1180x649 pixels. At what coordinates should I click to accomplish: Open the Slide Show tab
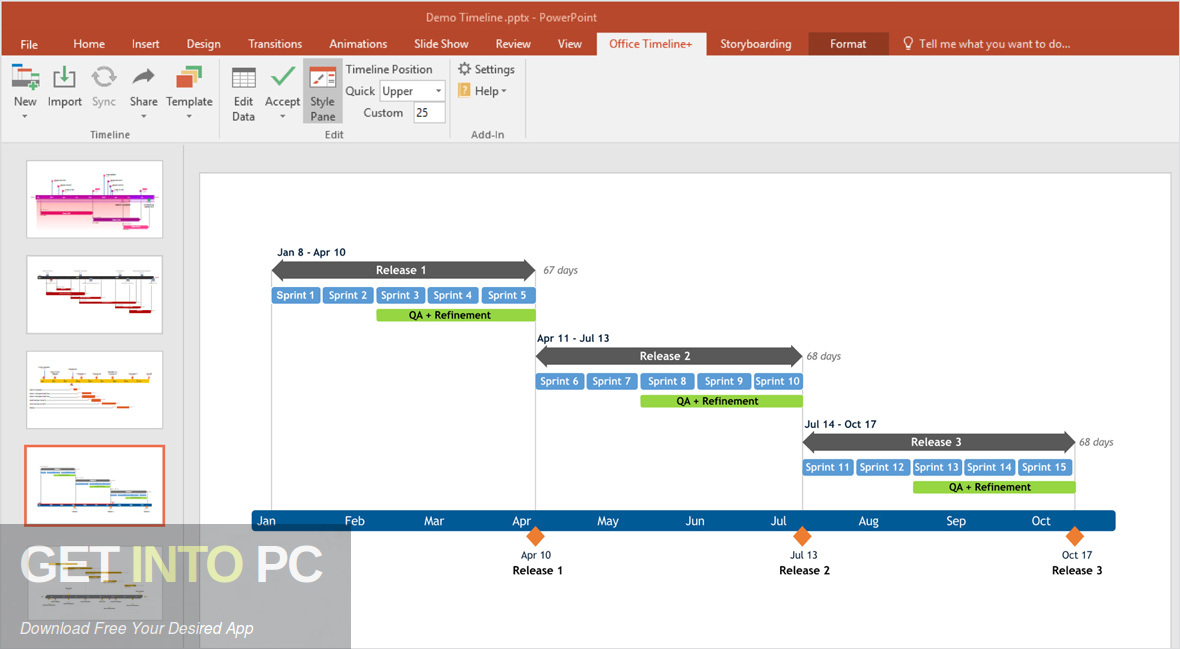[441, 44]
